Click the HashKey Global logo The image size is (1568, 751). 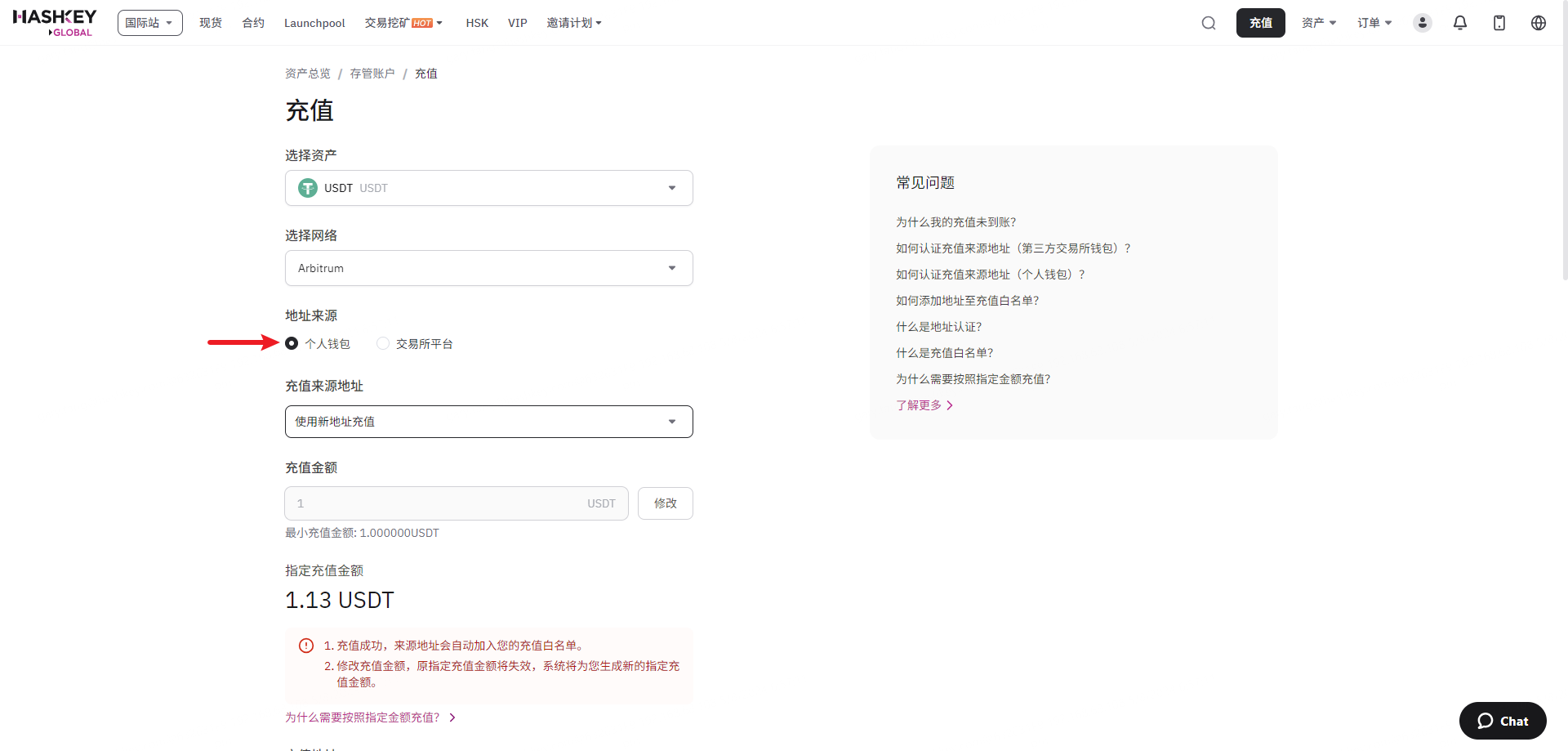point(54,23)
